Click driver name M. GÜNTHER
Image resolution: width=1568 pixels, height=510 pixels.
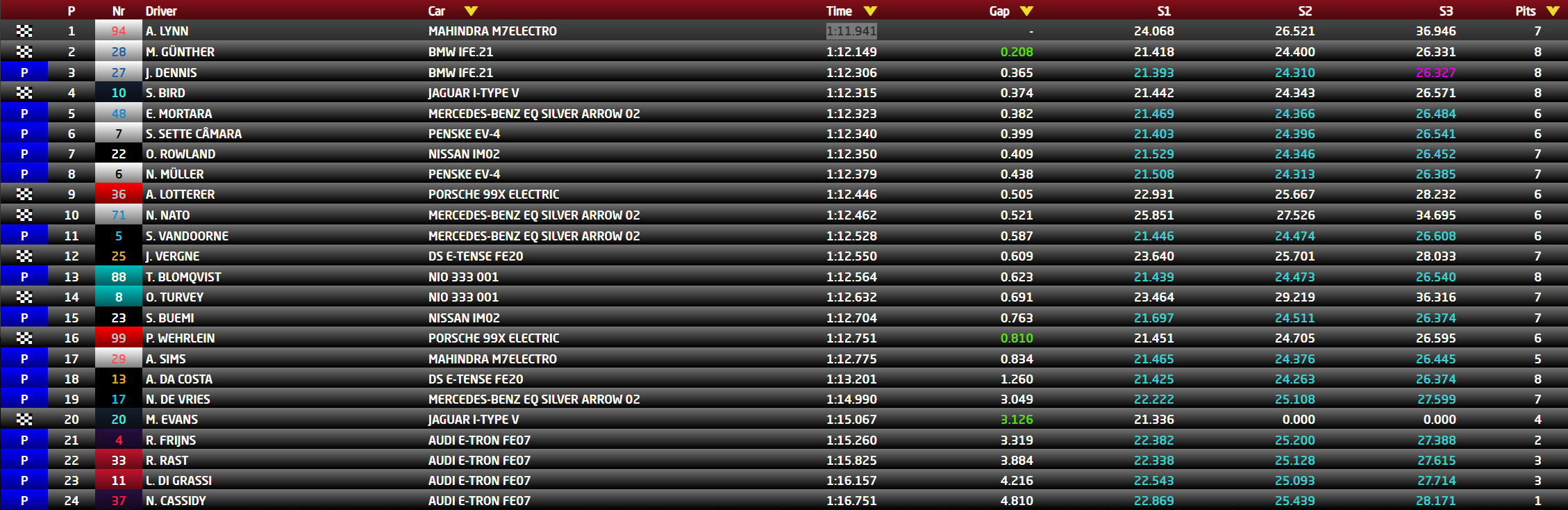click(180, 51)
